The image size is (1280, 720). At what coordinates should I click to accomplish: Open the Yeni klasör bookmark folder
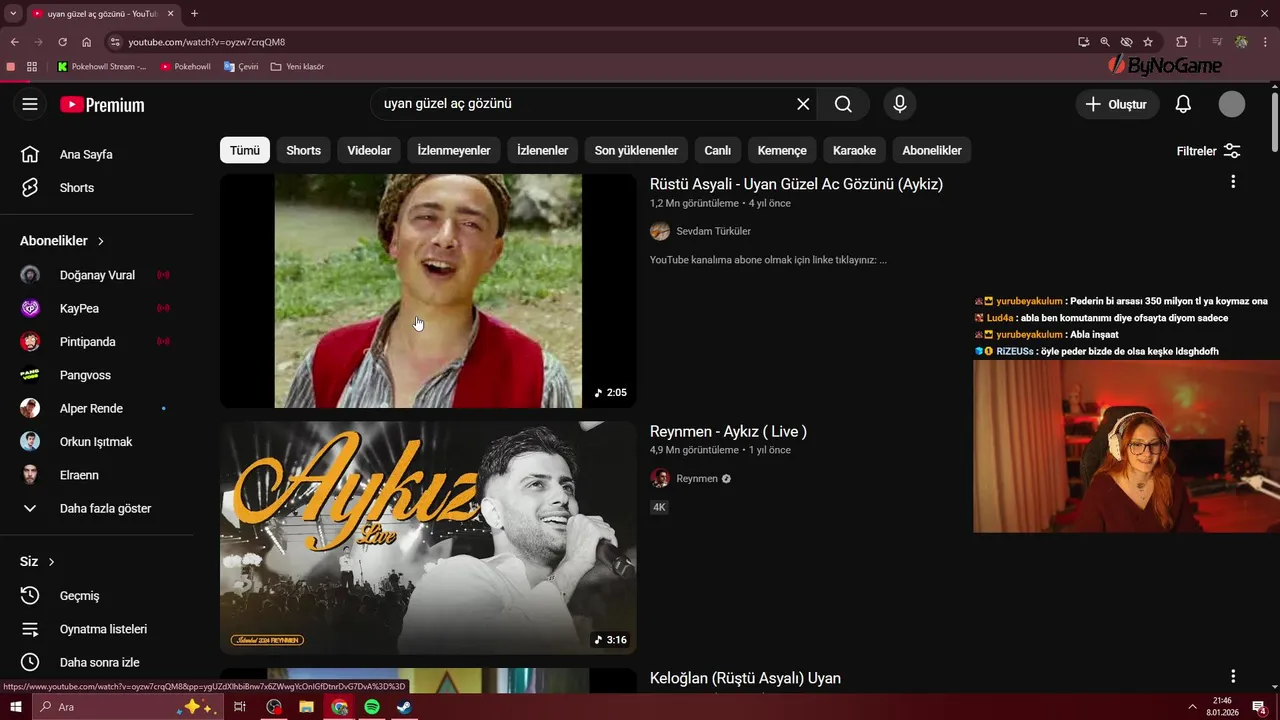(297, 67)
